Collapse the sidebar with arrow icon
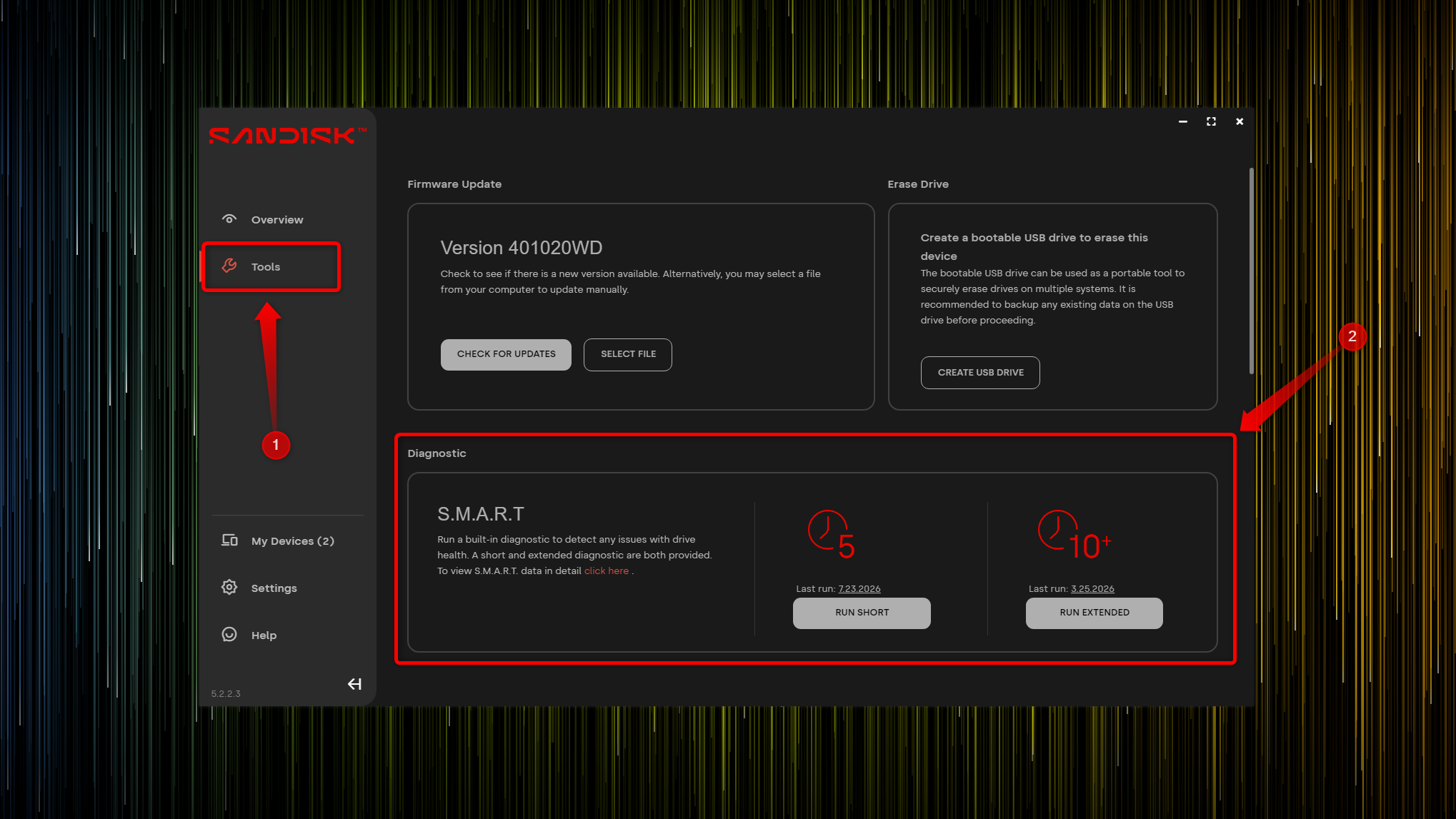Viewport: 1456px width, 819px height. [354, 684]
